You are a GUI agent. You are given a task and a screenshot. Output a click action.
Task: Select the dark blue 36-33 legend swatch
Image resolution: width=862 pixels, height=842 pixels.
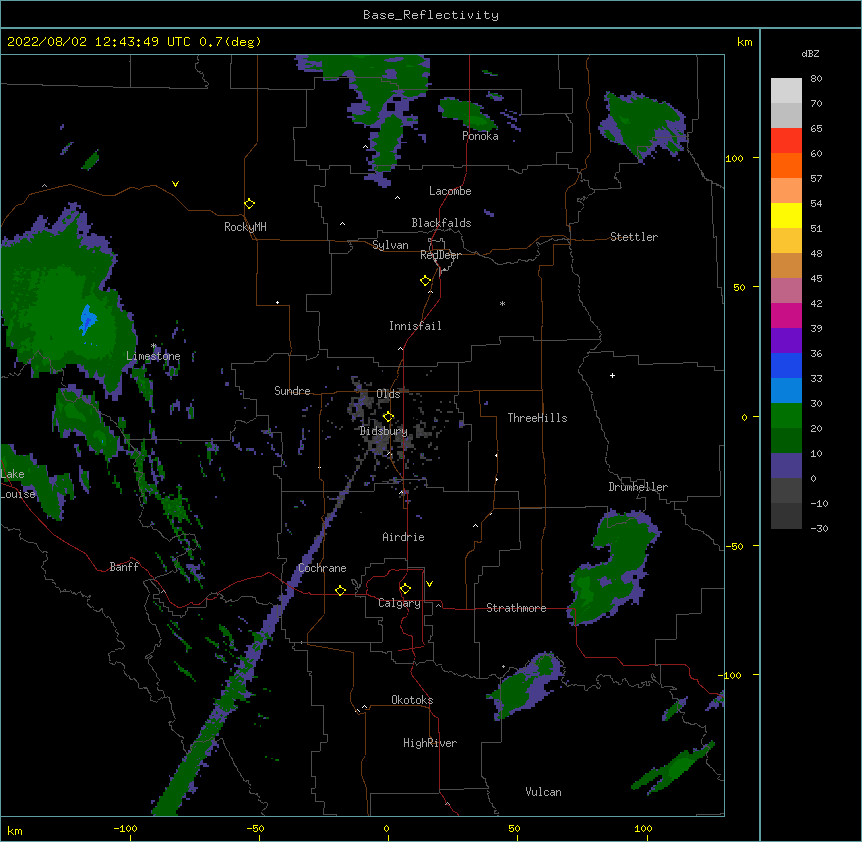coord(786,365)
